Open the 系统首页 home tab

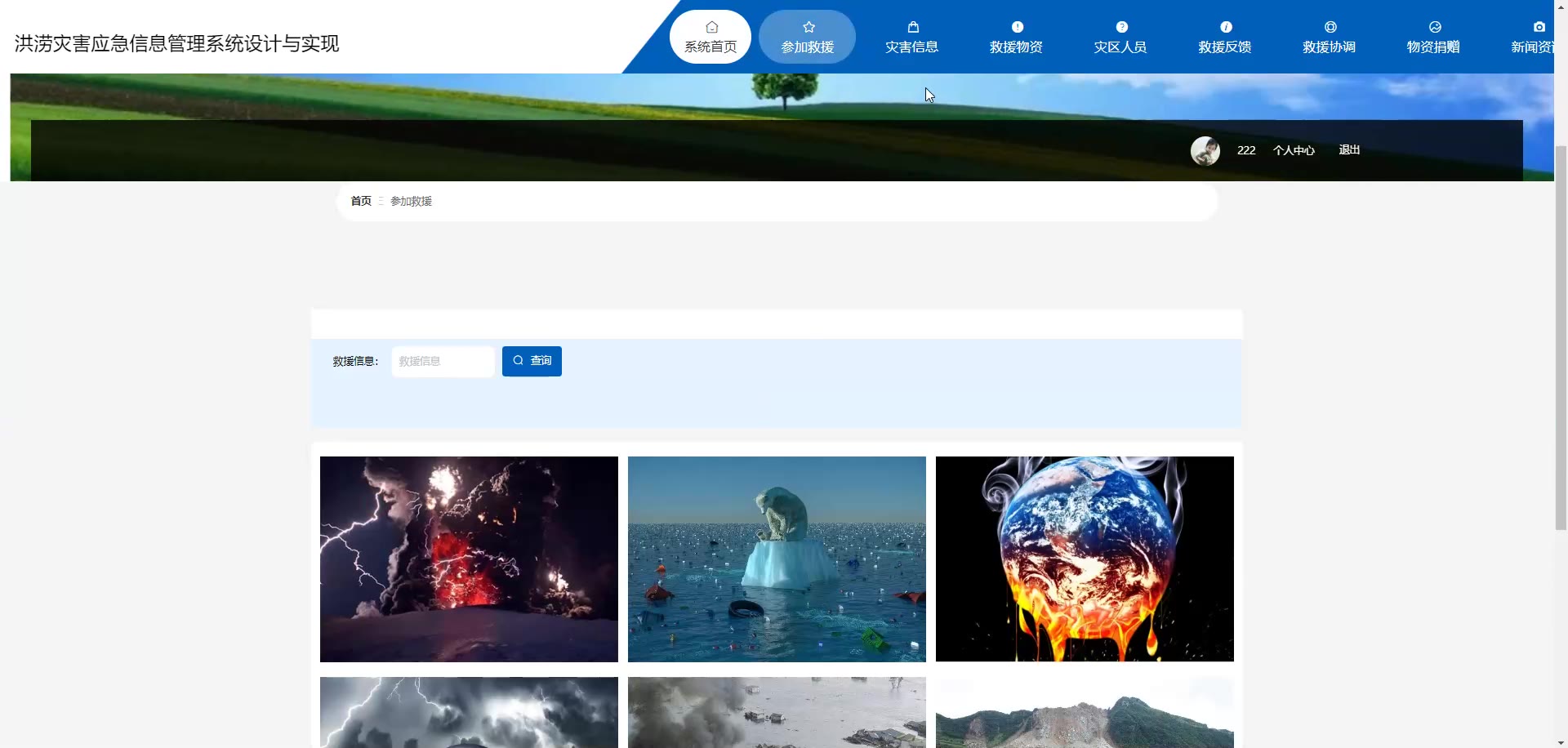[710, 37]
